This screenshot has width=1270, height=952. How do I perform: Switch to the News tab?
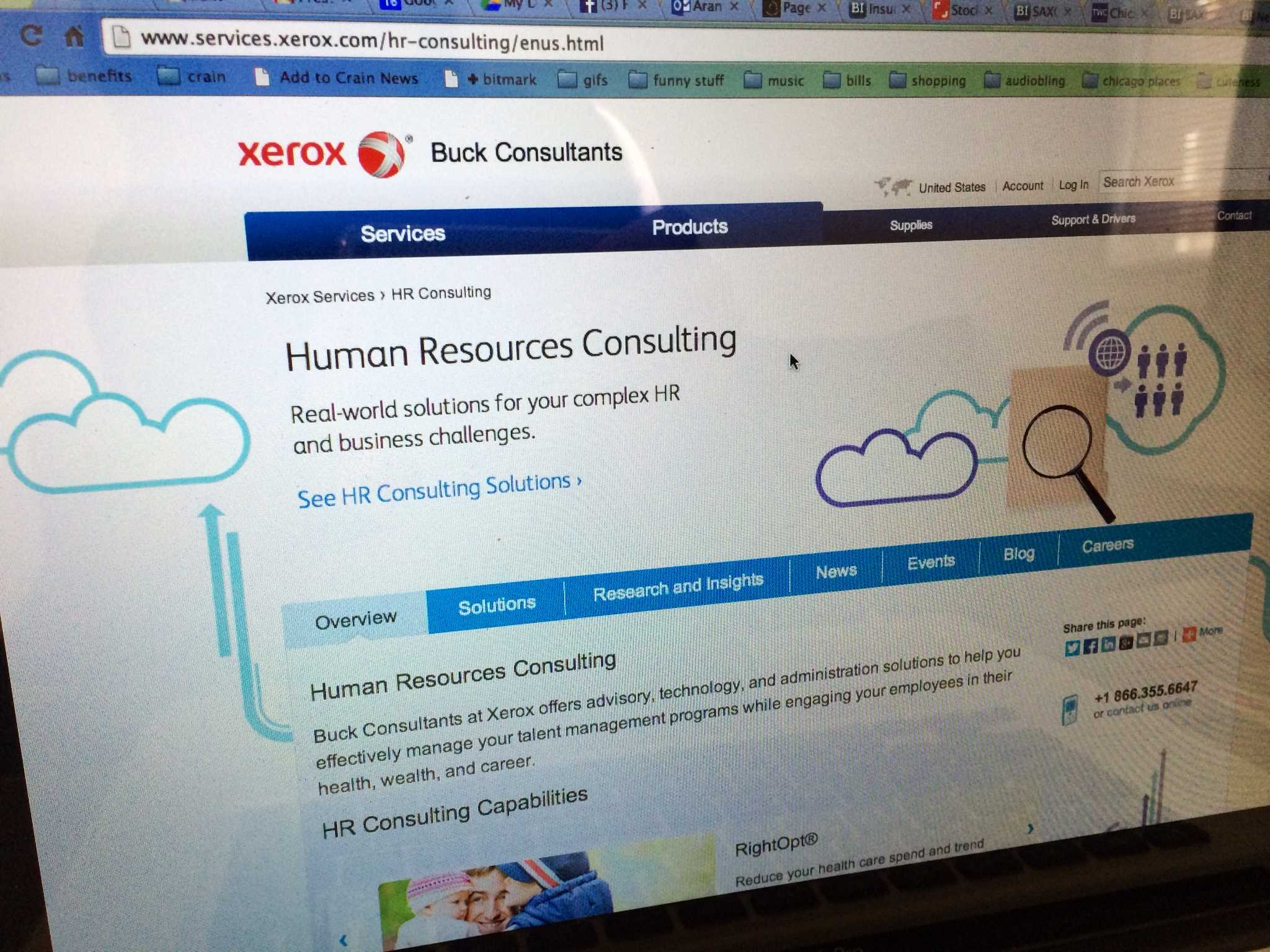coord(836,571)
